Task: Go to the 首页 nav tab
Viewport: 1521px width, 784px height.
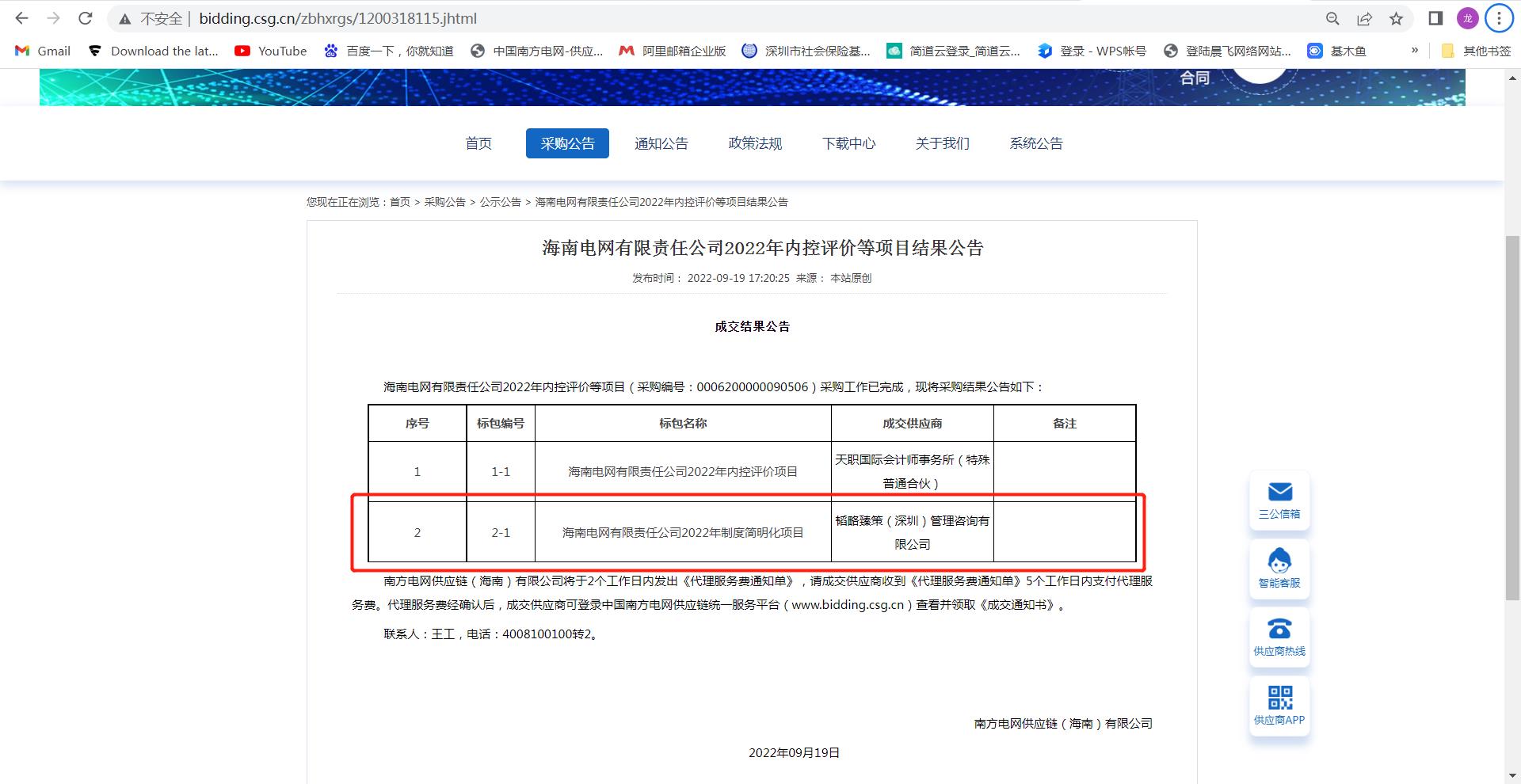Action: coord(478,143)
